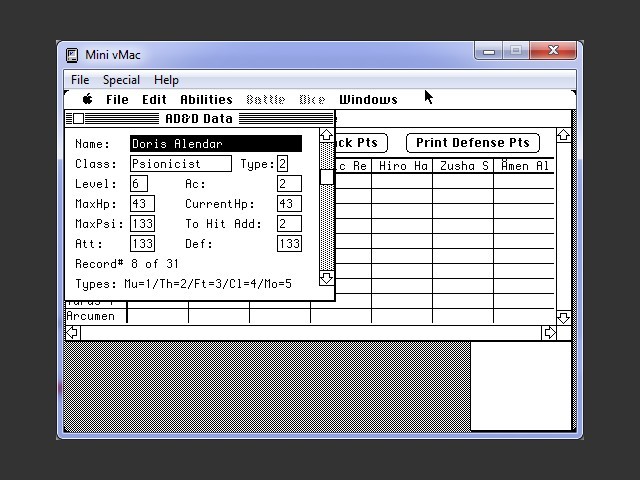Screen dimensions: 640x480
Task: Click the Hiro Ha column header
Action: click(x=402, y=166)
